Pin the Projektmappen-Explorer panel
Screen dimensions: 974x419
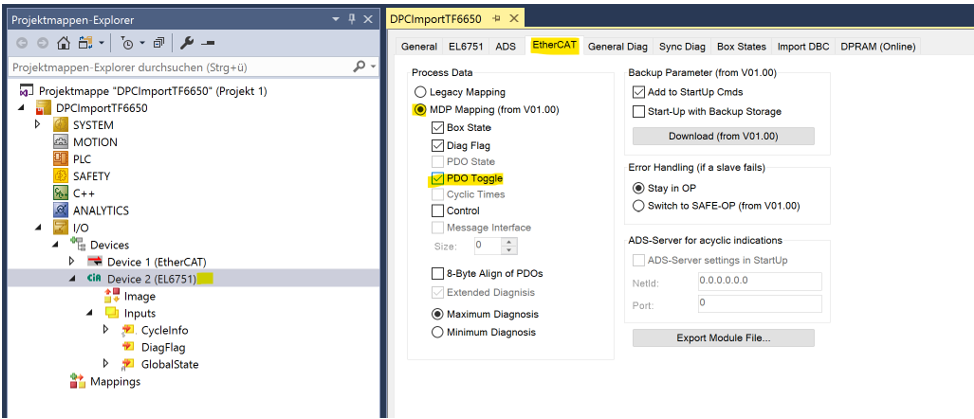coord(352,19)
